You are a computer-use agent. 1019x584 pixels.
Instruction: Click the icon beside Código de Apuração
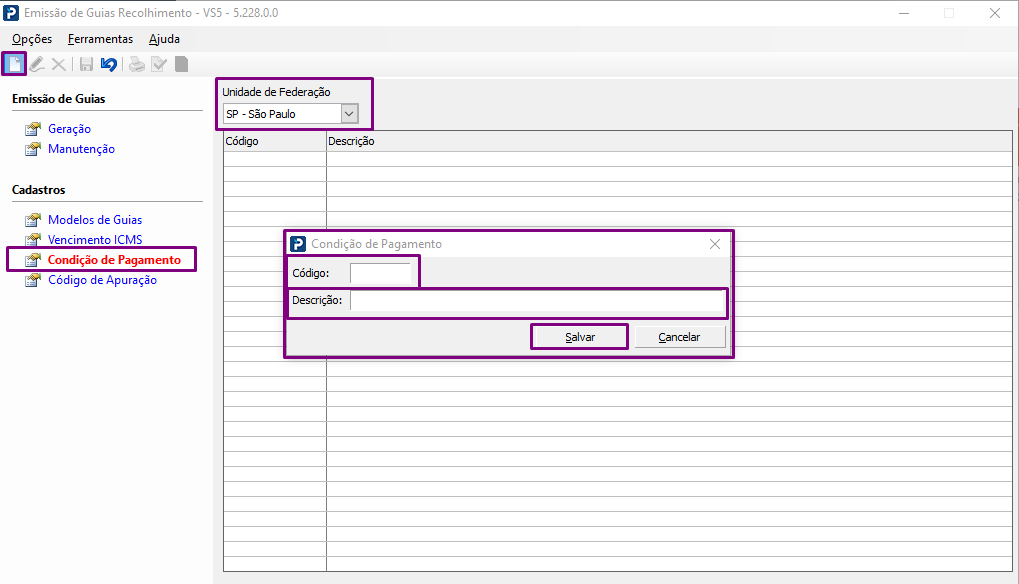[x=32, y=281]
